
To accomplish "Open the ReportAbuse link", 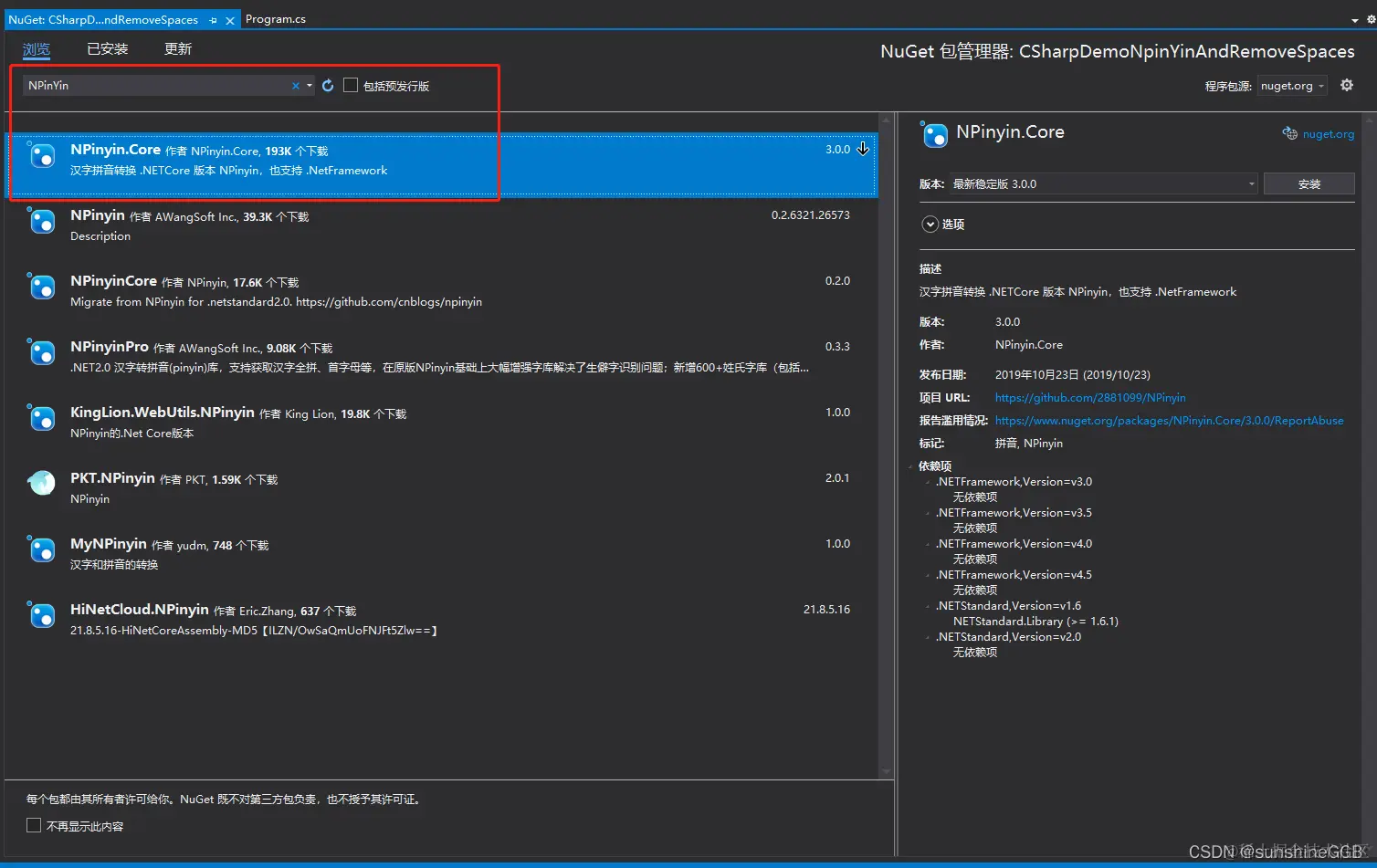I will [x=1169, y=421].
